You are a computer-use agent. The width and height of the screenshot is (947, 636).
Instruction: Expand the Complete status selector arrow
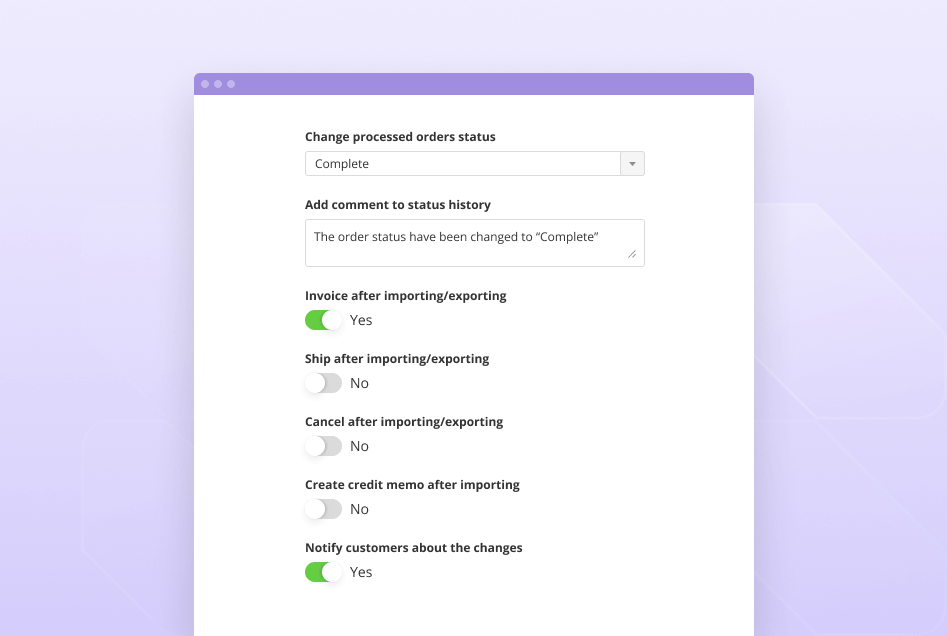[632, 163]
